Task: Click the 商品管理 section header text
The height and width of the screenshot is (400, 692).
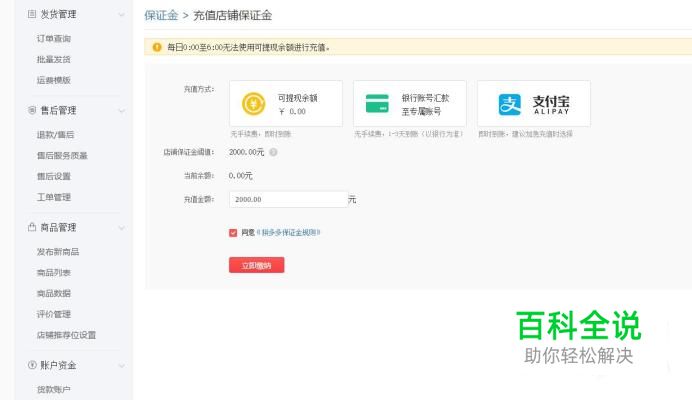Action: (x=58, y=227)
